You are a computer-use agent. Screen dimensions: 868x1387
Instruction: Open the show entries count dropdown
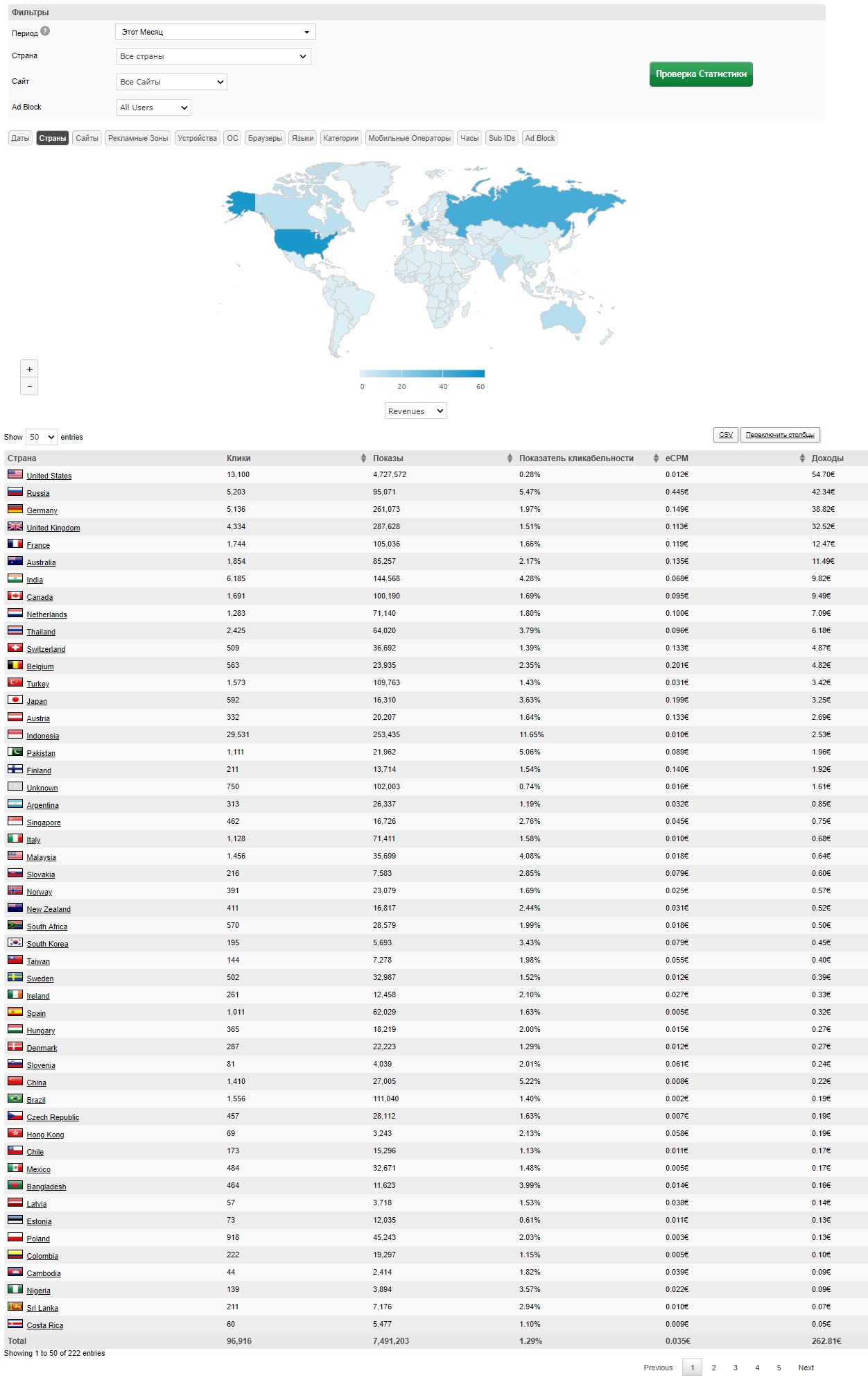coord(42,437)
